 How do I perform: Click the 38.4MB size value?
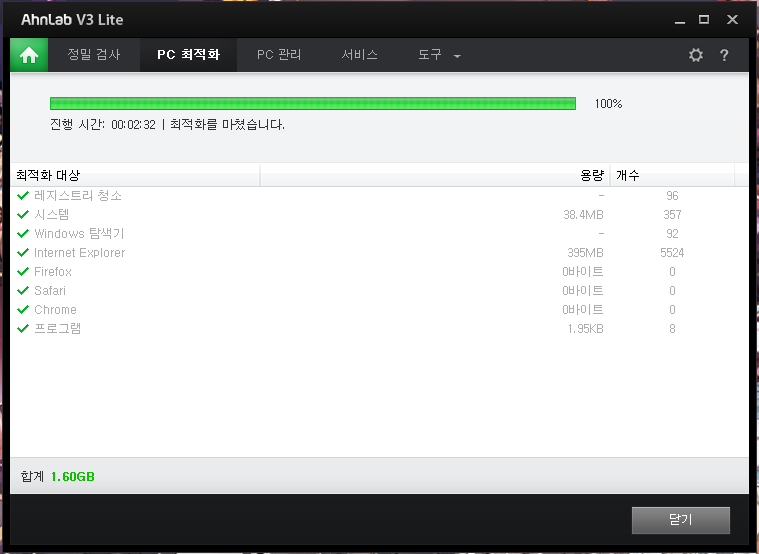(x=583, y=215)
